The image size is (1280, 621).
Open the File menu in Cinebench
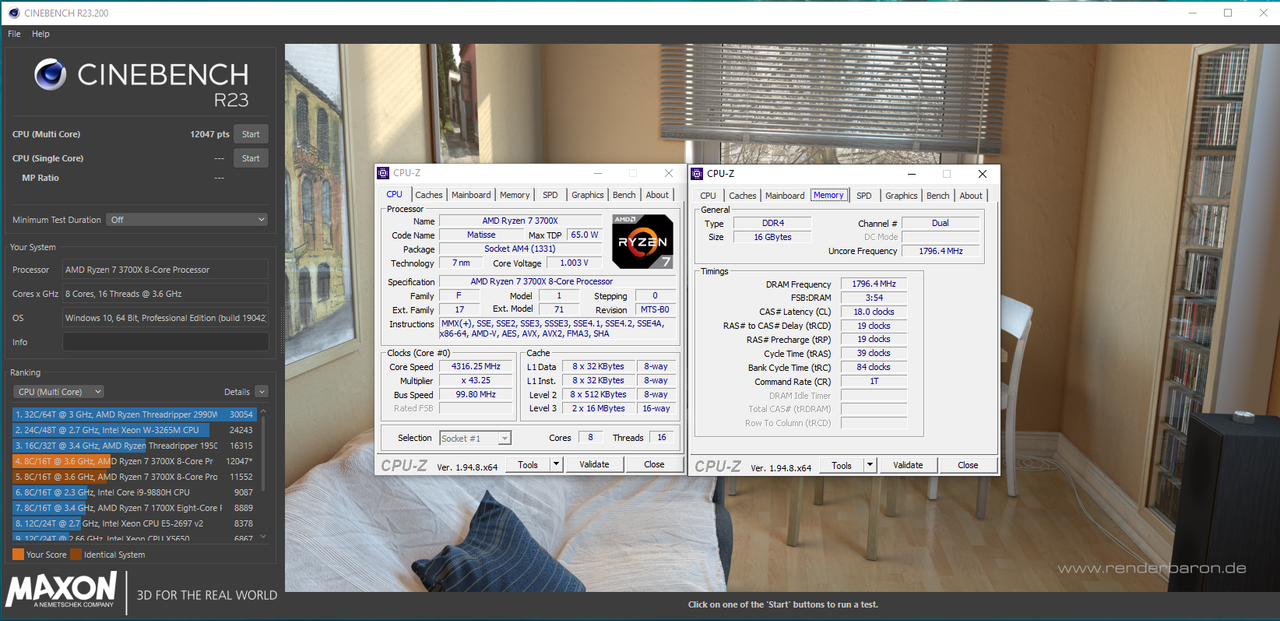(14, 34)
